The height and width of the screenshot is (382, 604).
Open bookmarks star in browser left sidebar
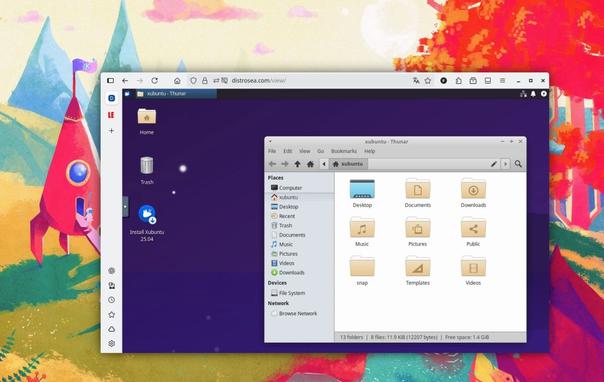click(x=111, y=315)
